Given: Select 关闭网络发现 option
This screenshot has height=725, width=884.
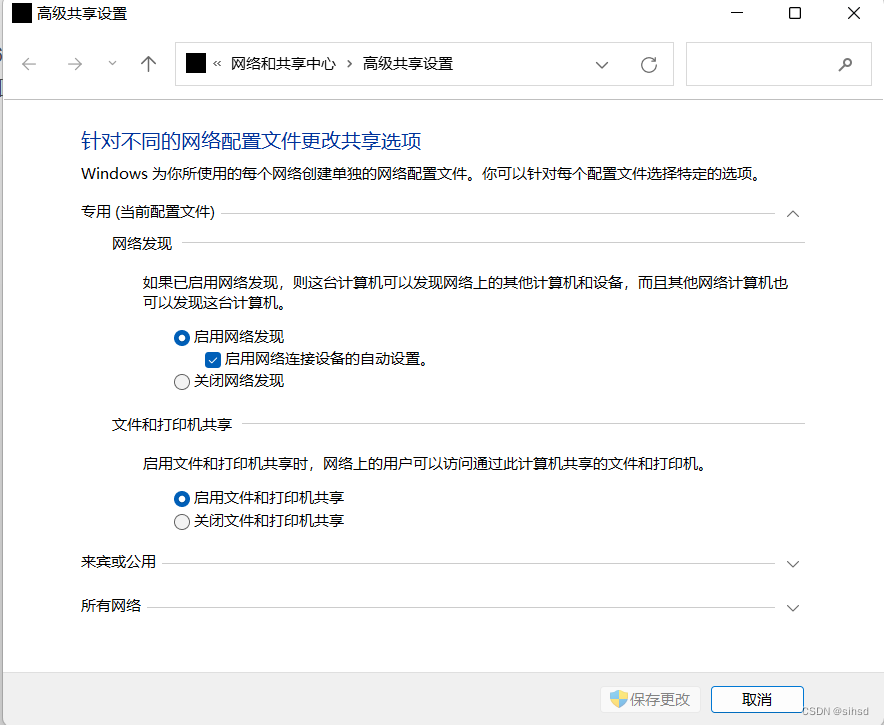Looking at the screenshot, I should 181,381.
